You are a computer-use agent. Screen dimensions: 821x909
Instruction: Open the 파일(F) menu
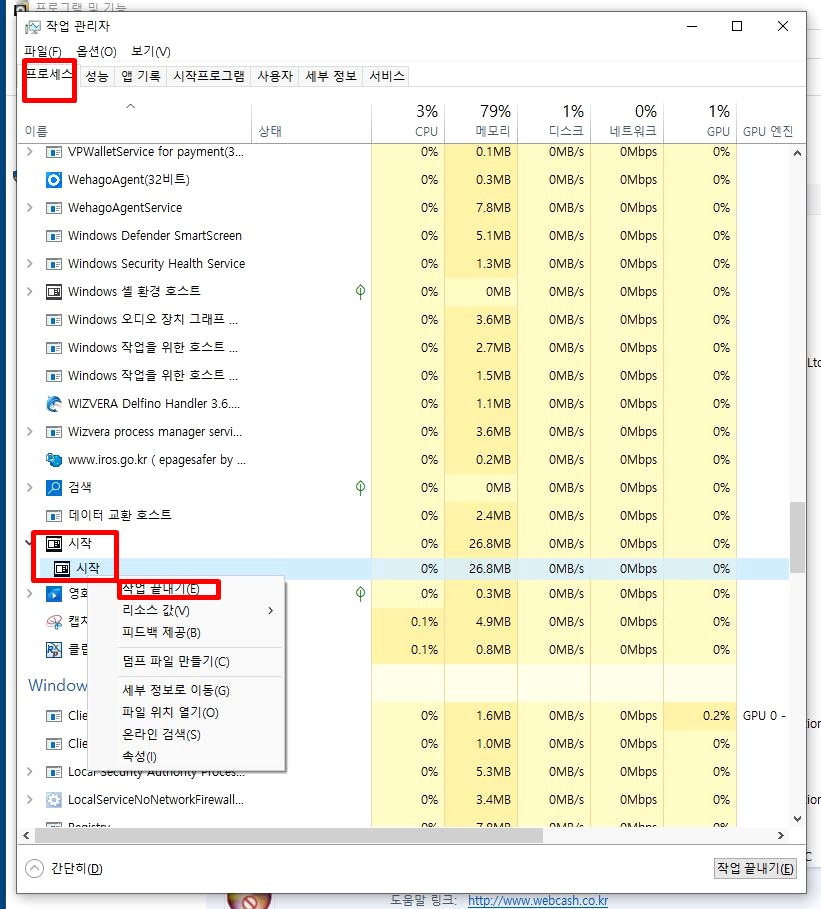43,52
